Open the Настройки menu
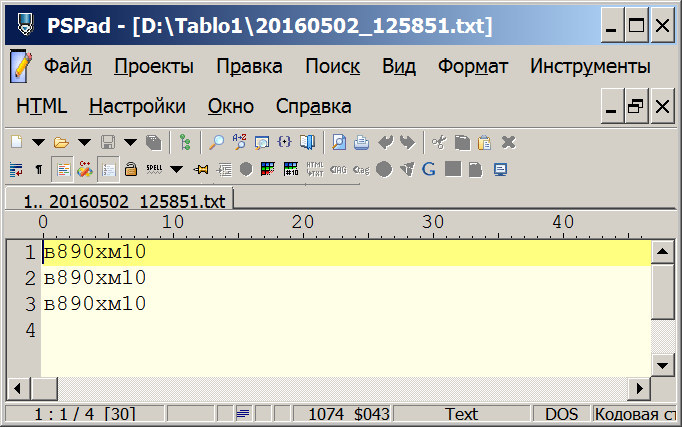The image size is (682, 427). 137,106
